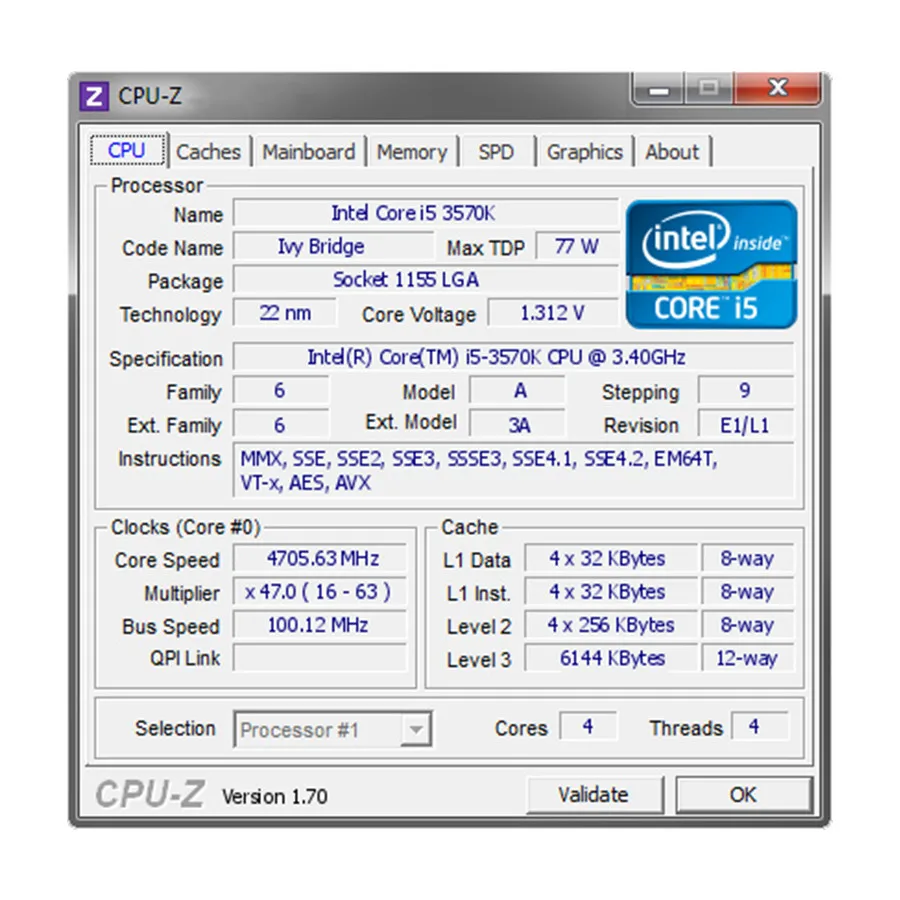Close the CPU-Z window

click(778, 89)
